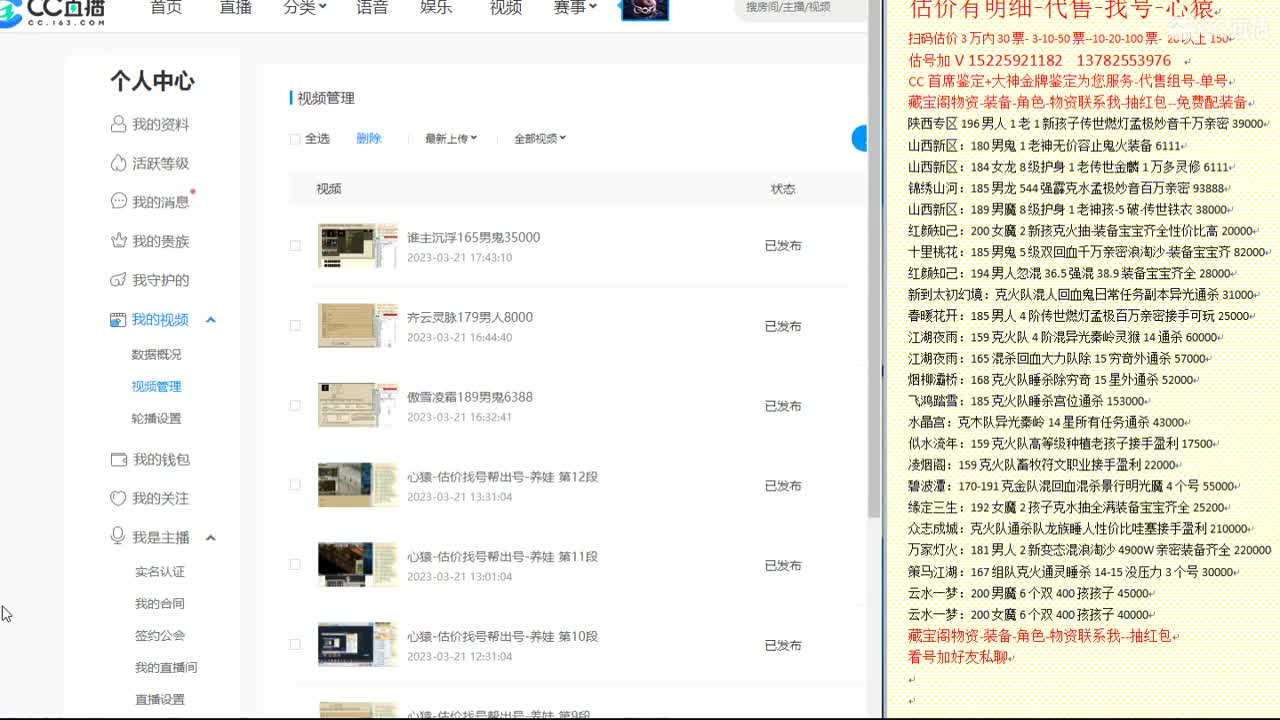Open video title 心猿-估价找号帮出号-养娃 第11段

[x=502, y=557]
